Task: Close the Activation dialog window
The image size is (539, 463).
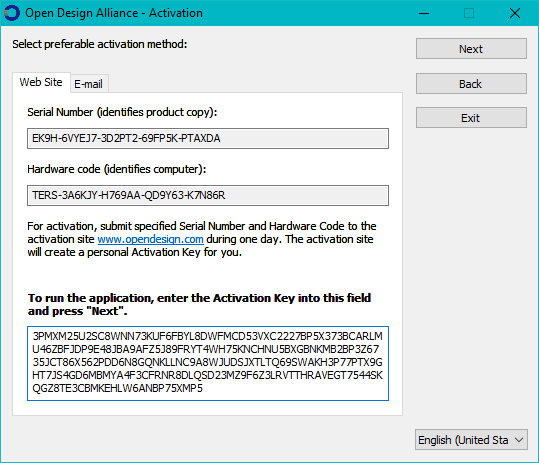Action: (x=515, y=13)
